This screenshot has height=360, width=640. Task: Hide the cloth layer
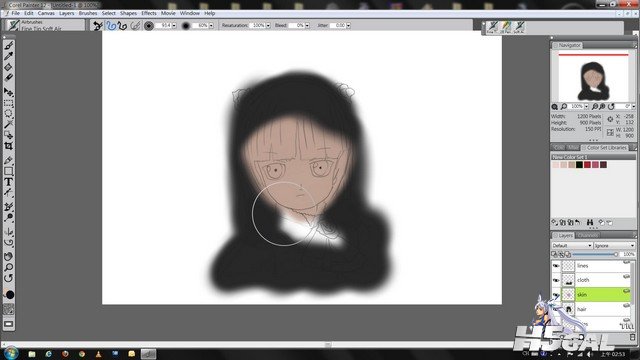tap(556, 280)
